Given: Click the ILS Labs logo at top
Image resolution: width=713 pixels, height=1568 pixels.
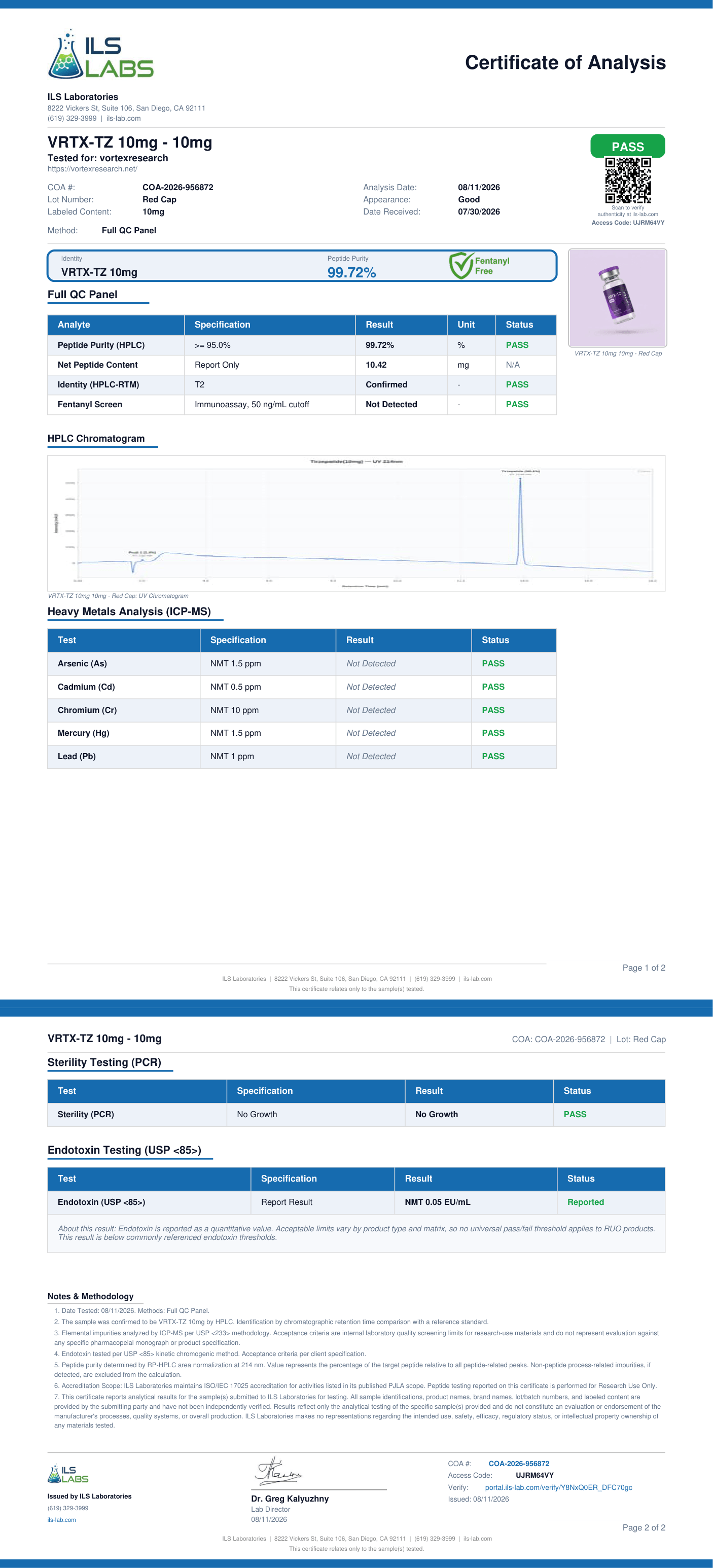Looking at the screenshot, I should (100, 54).
